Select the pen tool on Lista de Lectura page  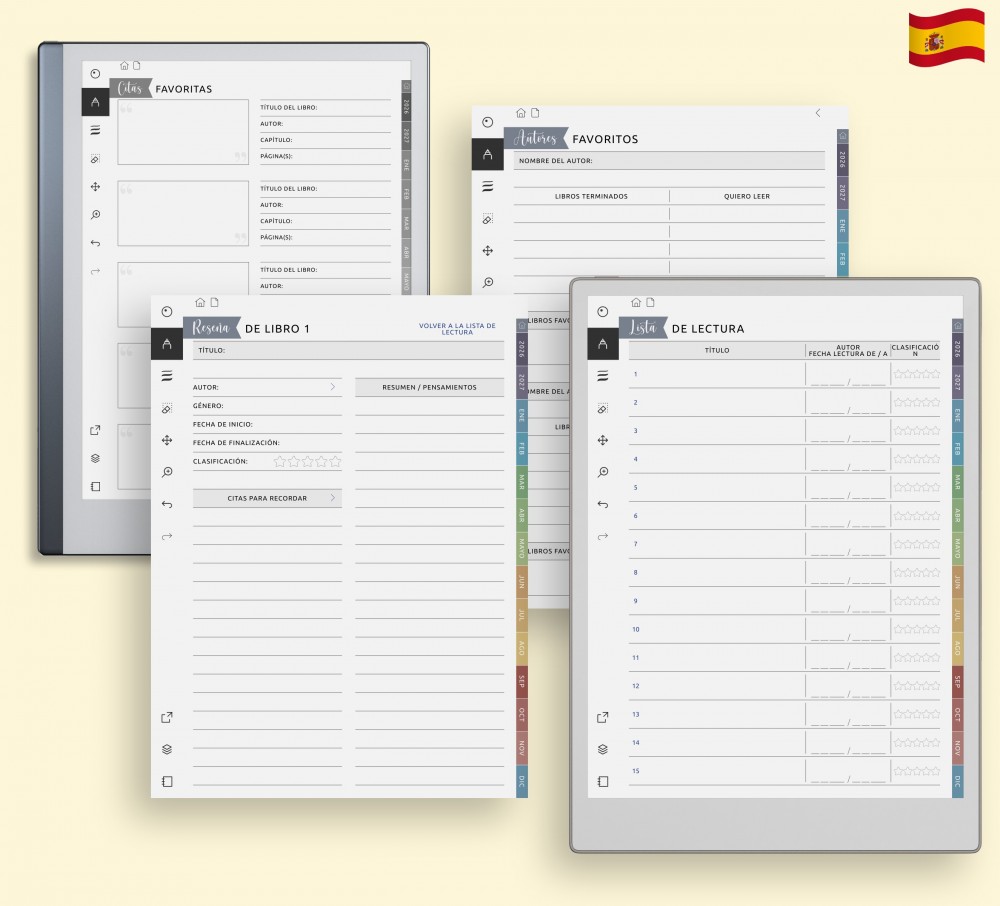[602, 344]
